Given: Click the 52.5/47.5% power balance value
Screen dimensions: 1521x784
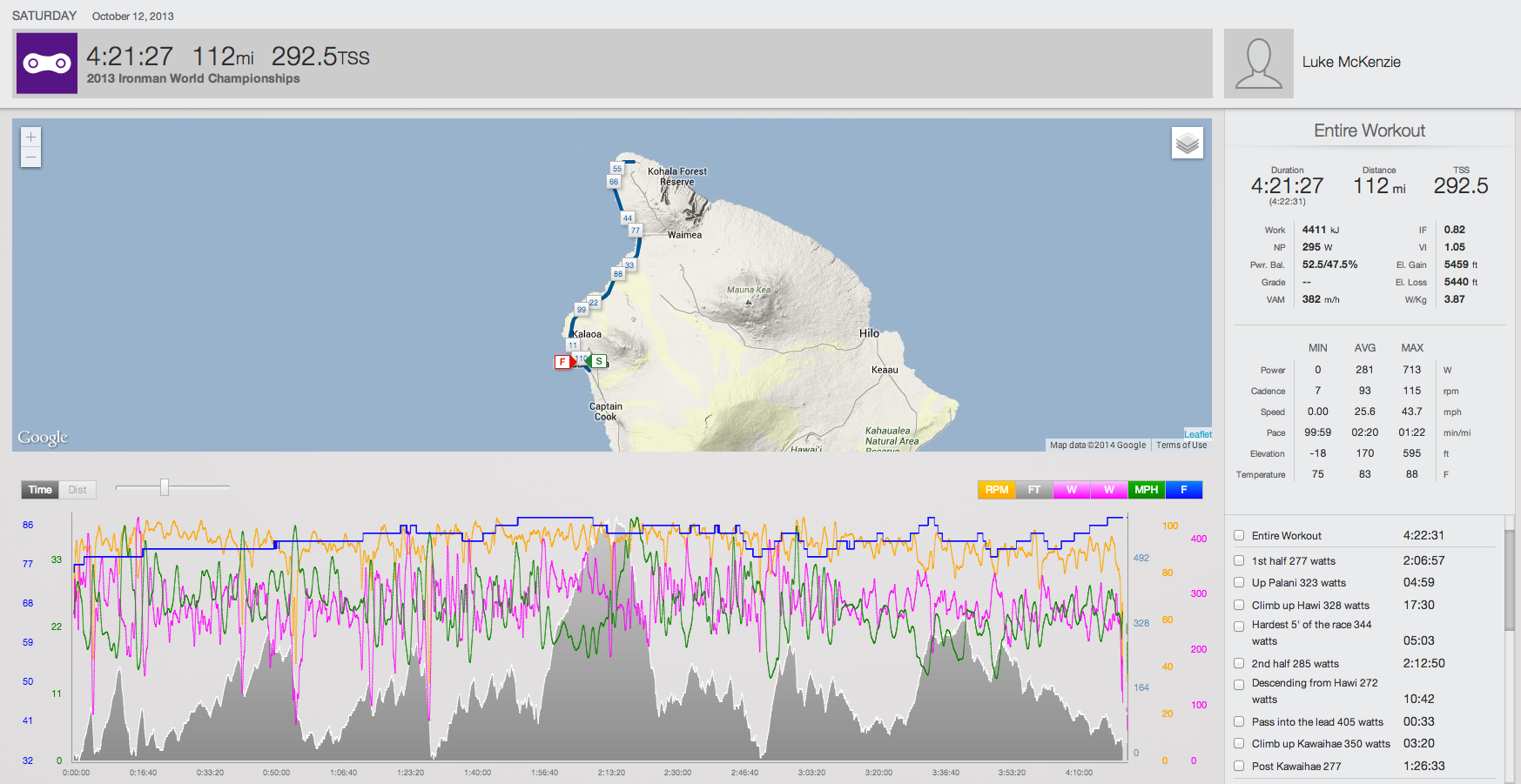Looking at the screenshot, I should click(x=1329, y=265).
